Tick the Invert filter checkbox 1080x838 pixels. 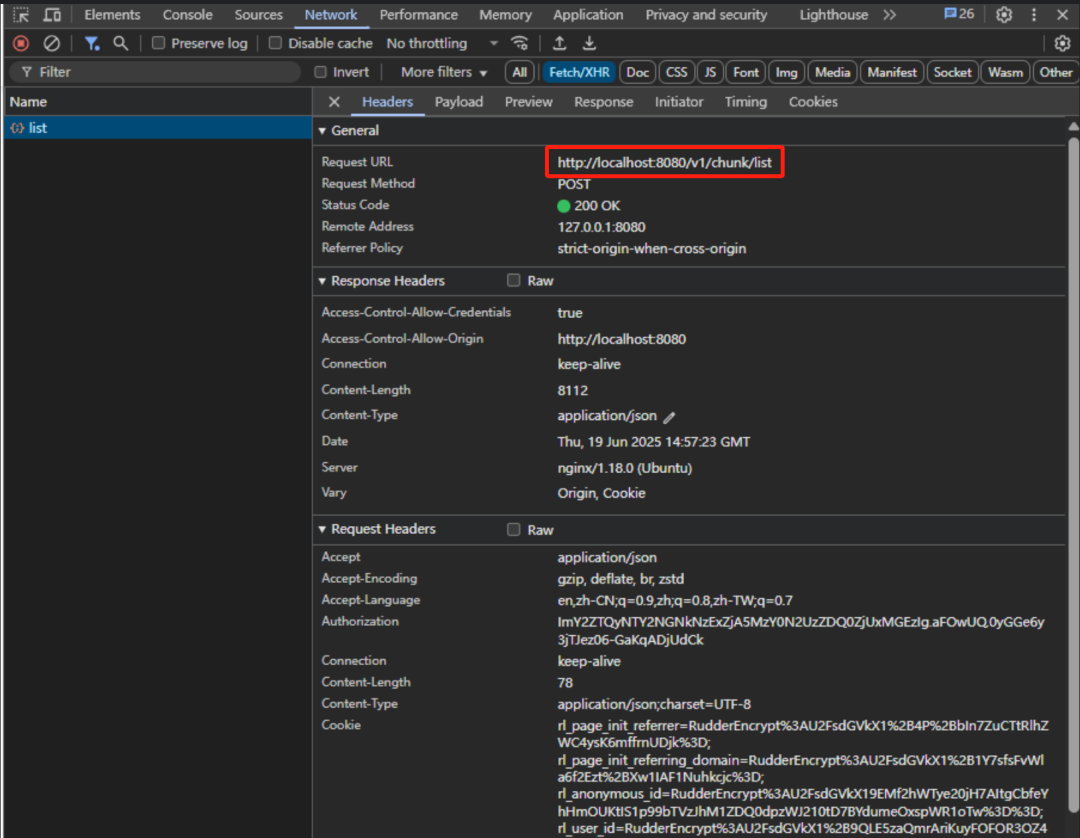point(321,72)
